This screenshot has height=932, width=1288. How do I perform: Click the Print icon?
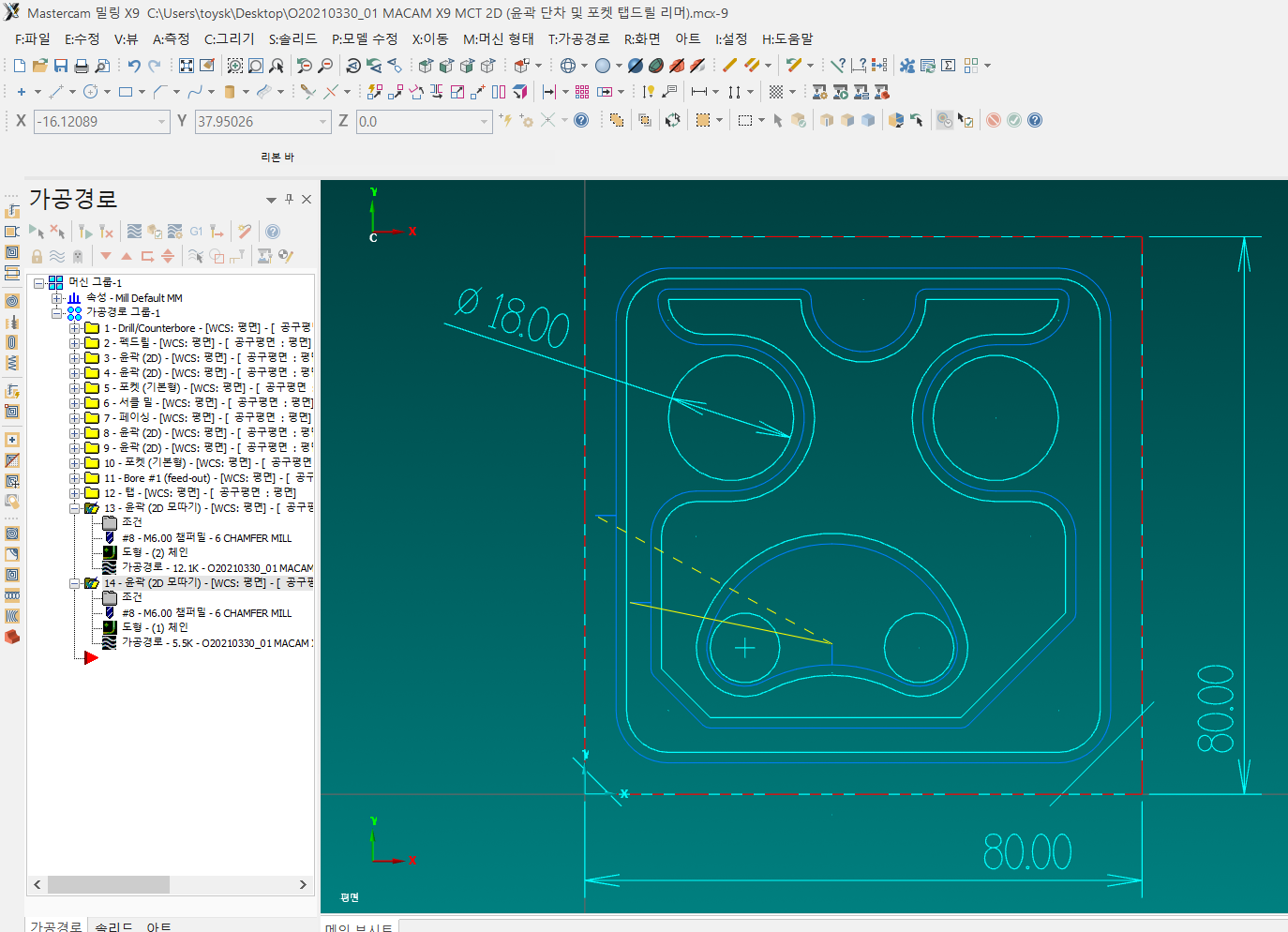[x=82, y=66]
